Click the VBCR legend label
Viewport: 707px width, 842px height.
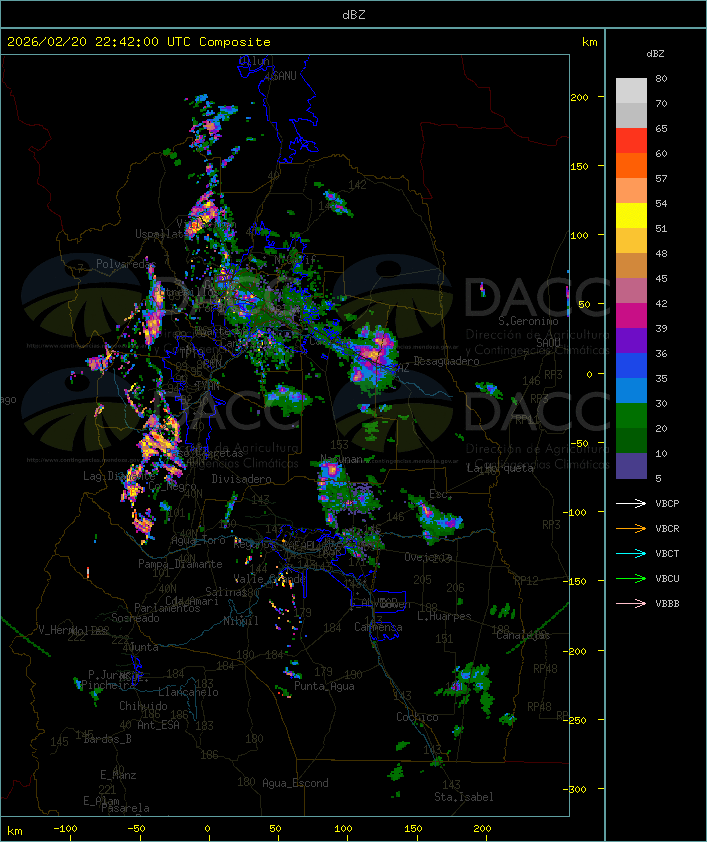pyautogui.click(x=667, y=528)
